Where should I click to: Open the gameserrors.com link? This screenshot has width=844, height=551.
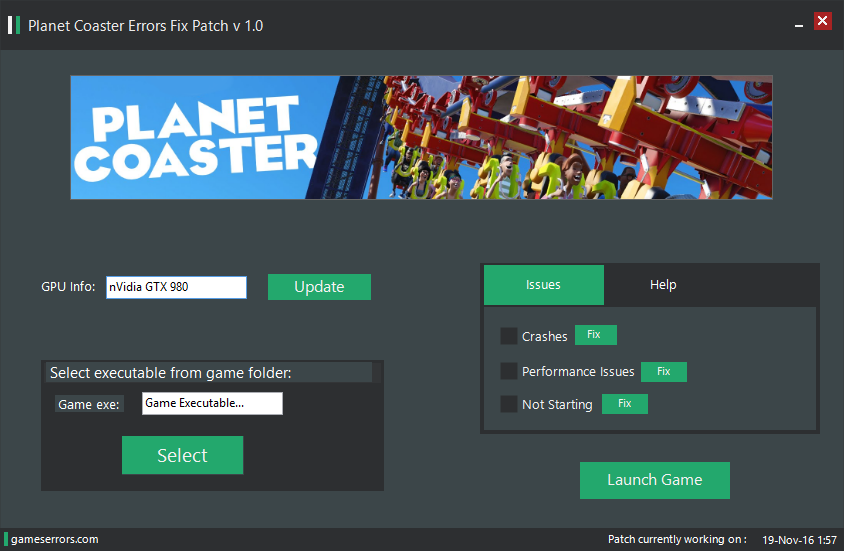(54, 539)
